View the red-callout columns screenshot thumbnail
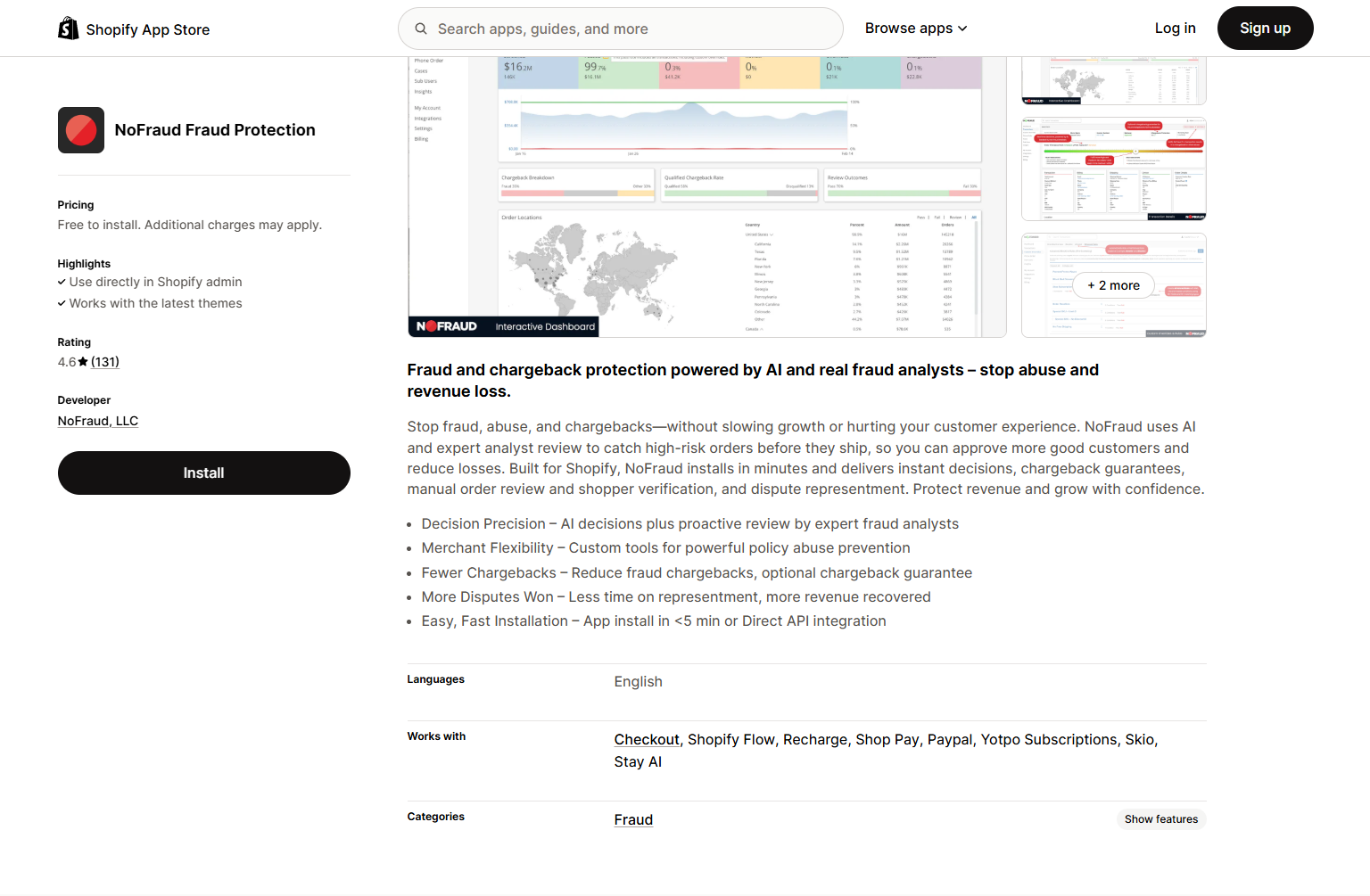Image resolution: width=1370 pixels, height=896 pixels. 1113,169
